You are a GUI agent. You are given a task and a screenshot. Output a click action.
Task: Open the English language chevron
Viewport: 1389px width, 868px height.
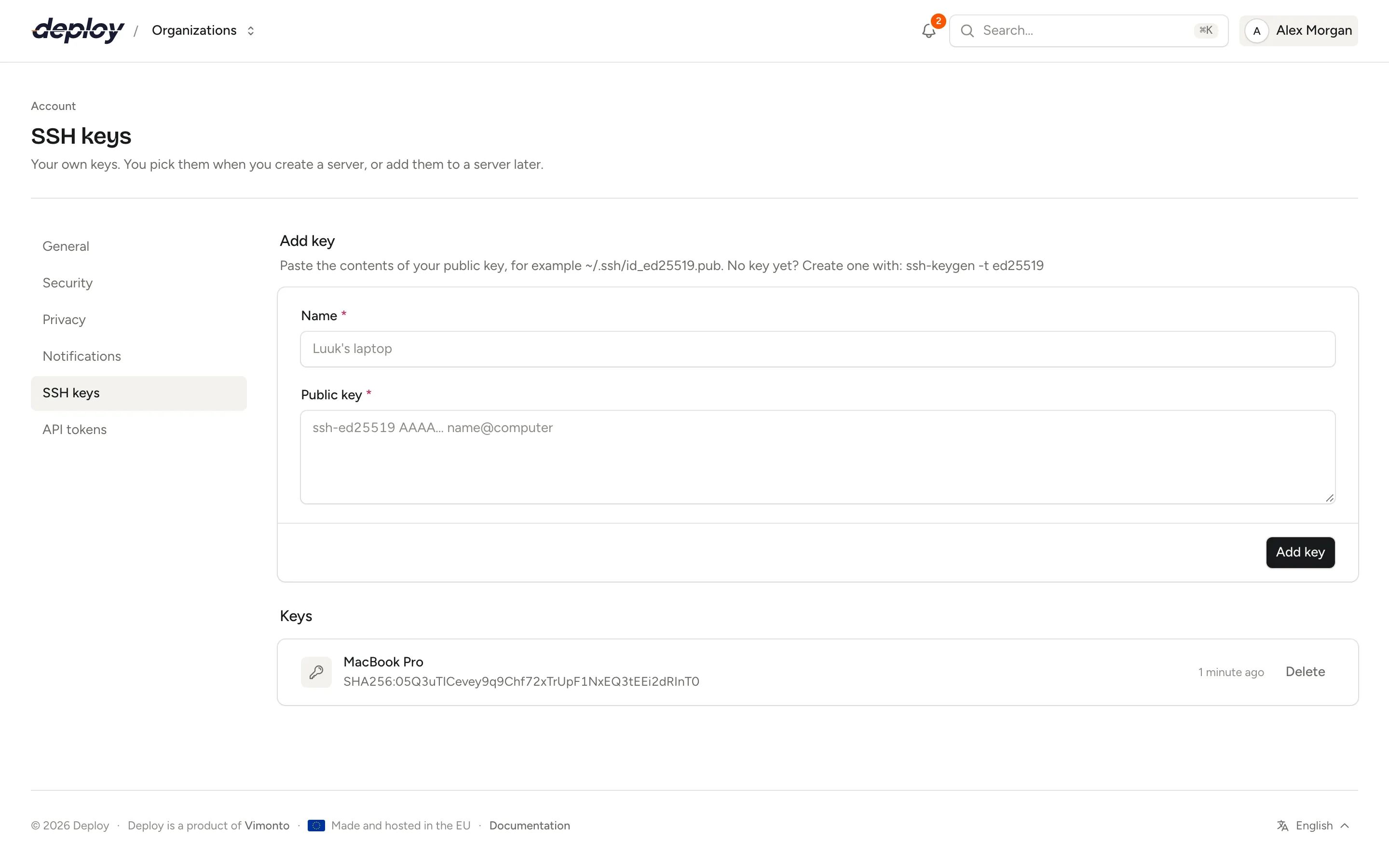(x=1345, y=826)
